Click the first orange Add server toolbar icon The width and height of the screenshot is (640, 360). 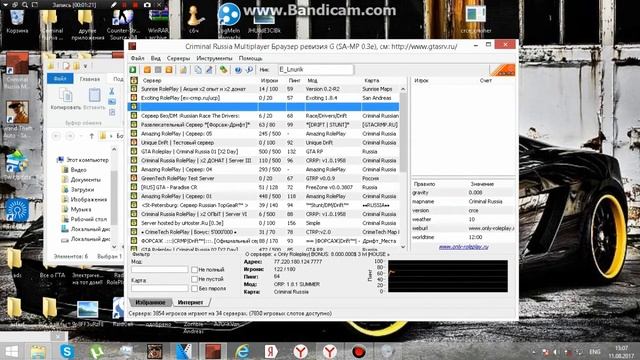click(x=147, y=70)
